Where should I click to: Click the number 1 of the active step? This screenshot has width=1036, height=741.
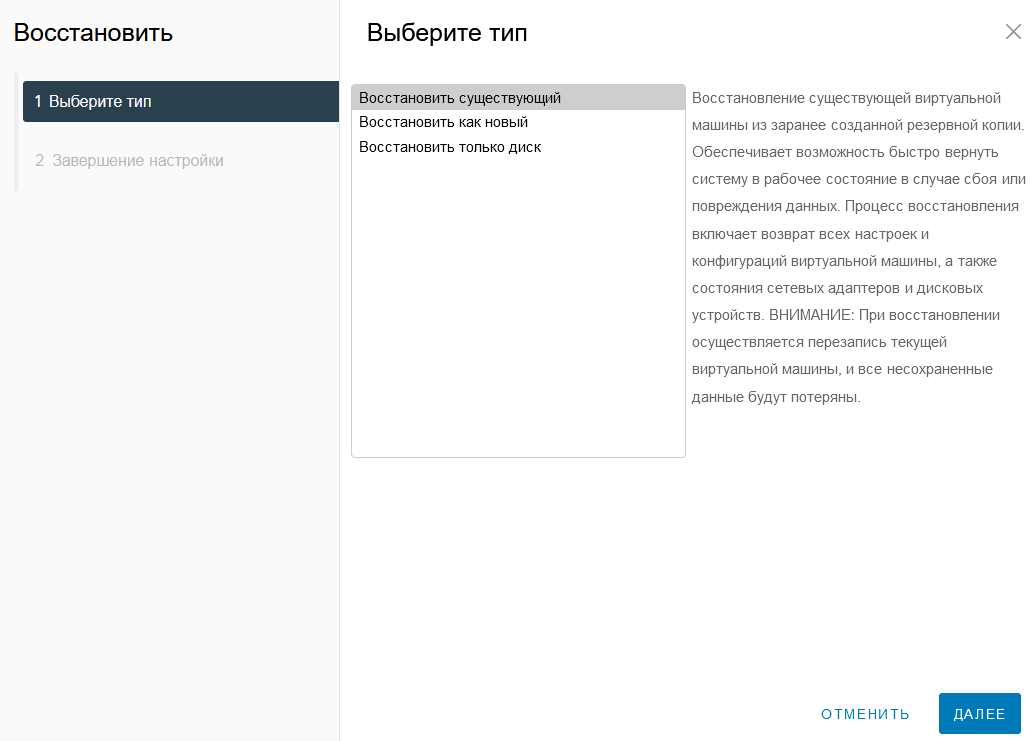pos(38,102)
